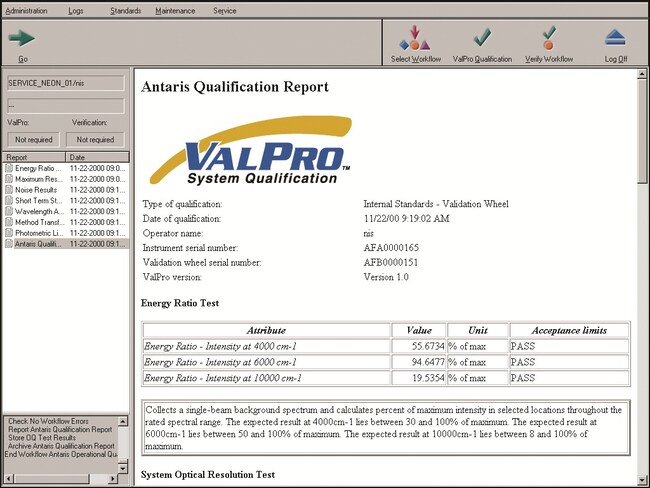Click document icon beside Short Term St report
The height and width of the screenshot is (488, 650).
(x=9, y=200)
